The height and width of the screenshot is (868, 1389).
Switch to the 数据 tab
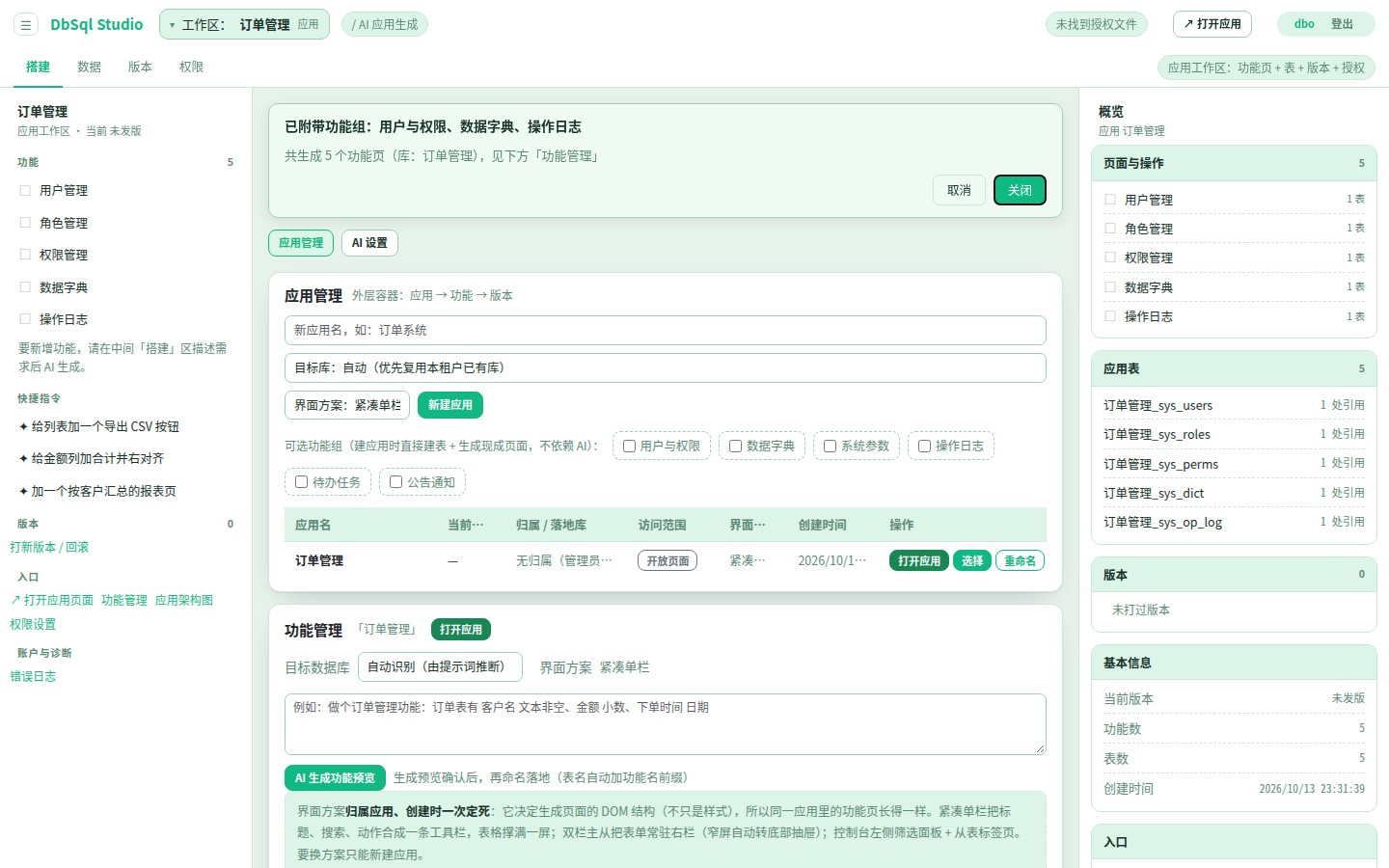(x=90, y=67)
